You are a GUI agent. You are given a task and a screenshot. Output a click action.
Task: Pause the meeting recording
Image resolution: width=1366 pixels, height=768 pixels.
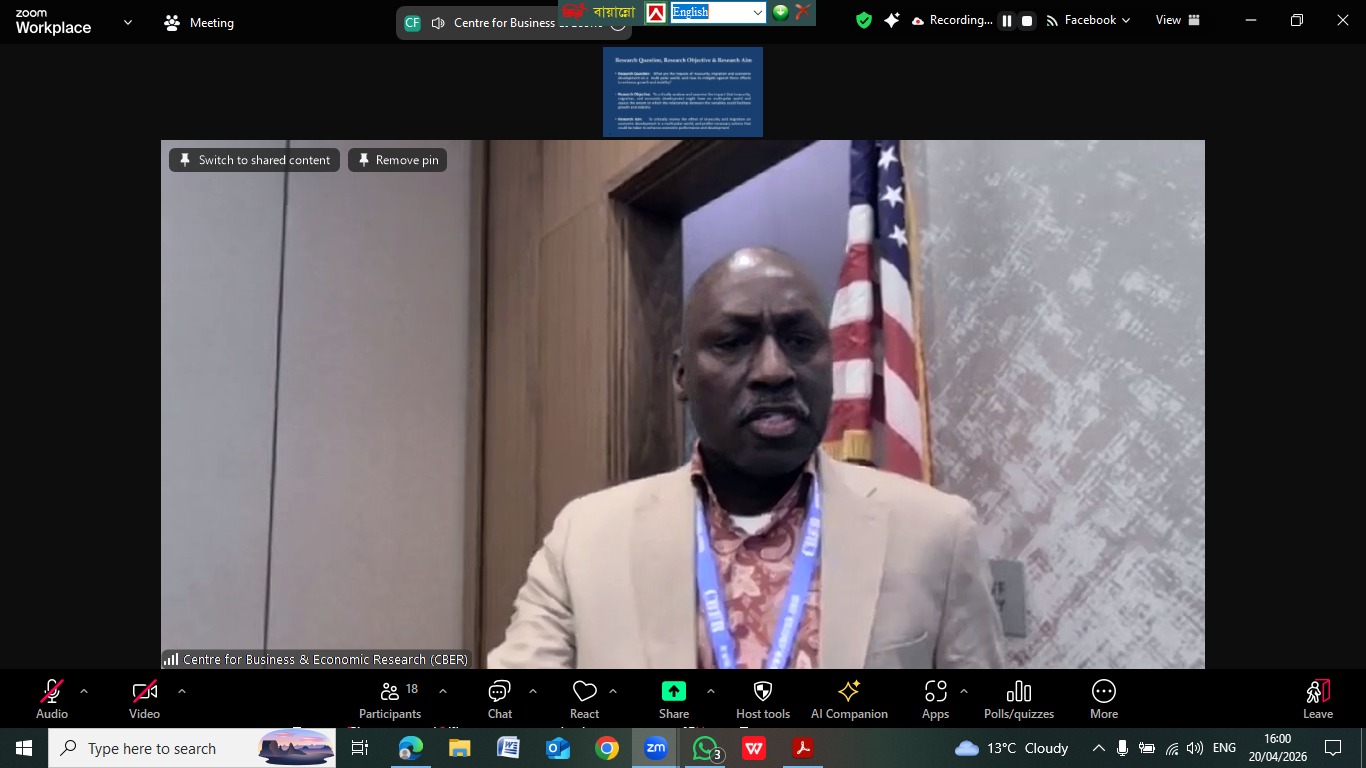tap(1007, 21)
